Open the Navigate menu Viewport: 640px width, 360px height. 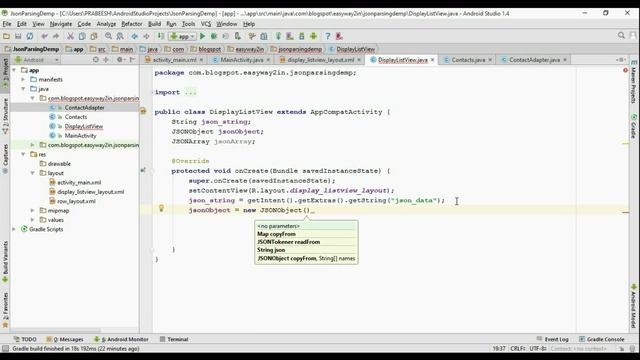click(x=61, y=24)
